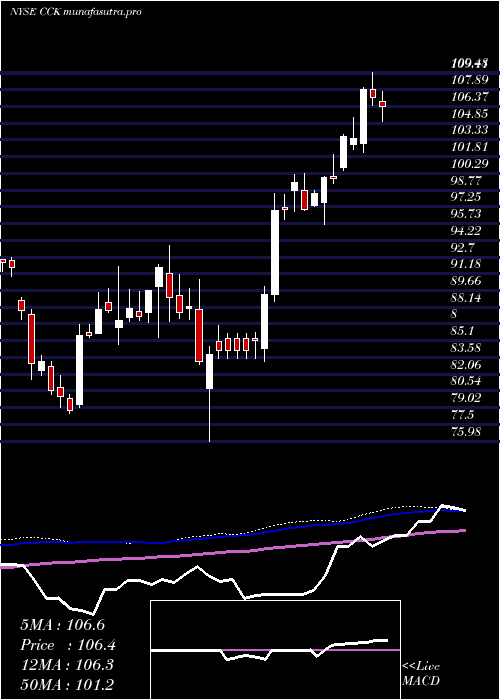Image resolution: width=500 pixels, height=700 pixels.
Task: Select the 92.7 price axis label
Action: 462,247
